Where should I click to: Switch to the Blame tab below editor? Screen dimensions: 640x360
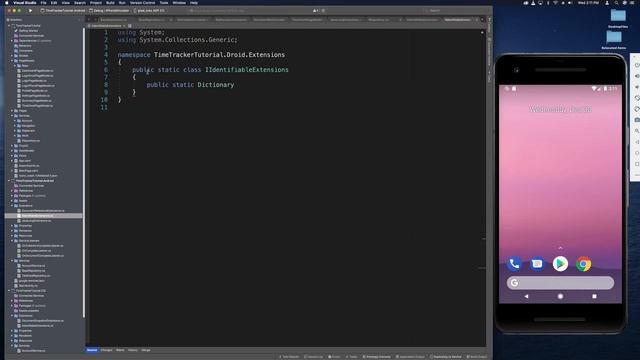(x=120, y=350)
